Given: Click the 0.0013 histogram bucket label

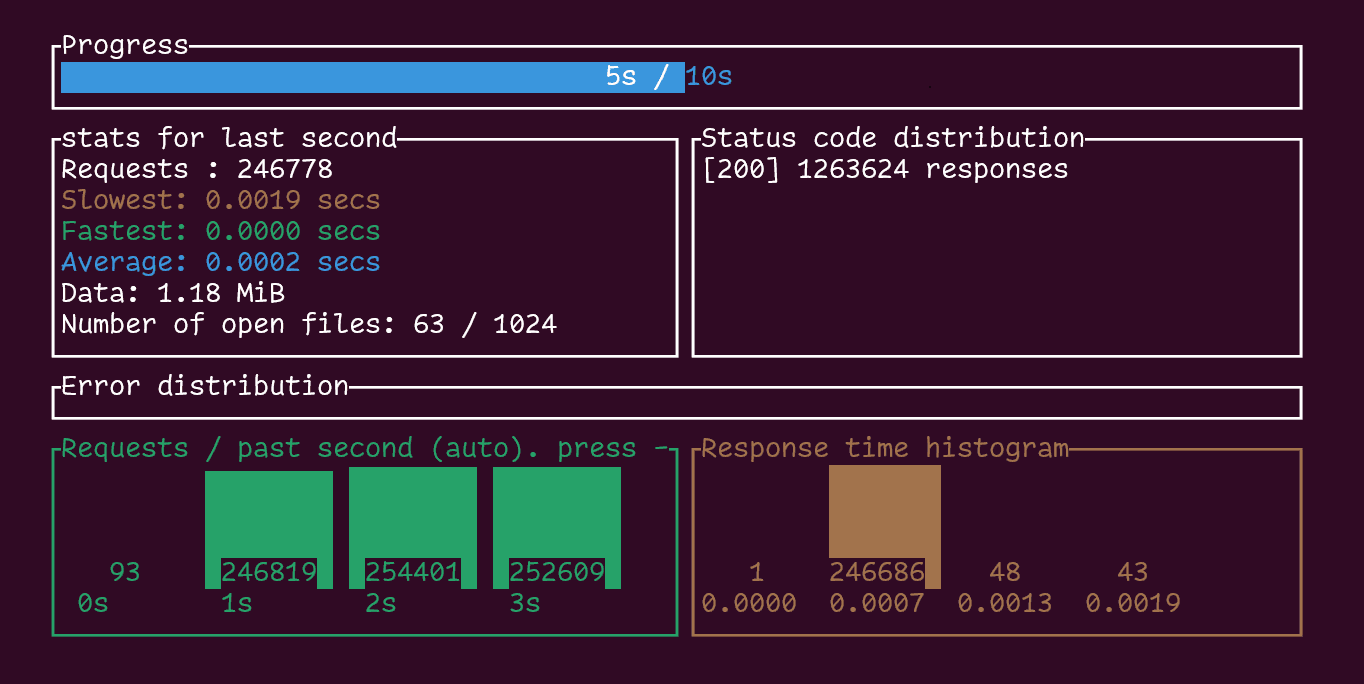Looking at the screenshot, I should click(1005, 603).
